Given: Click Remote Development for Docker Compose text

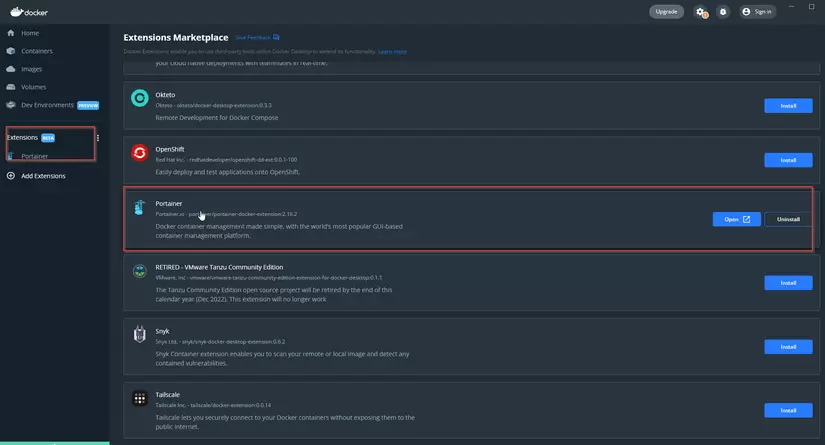Looking at the screenshot, I should coord(217,118).
